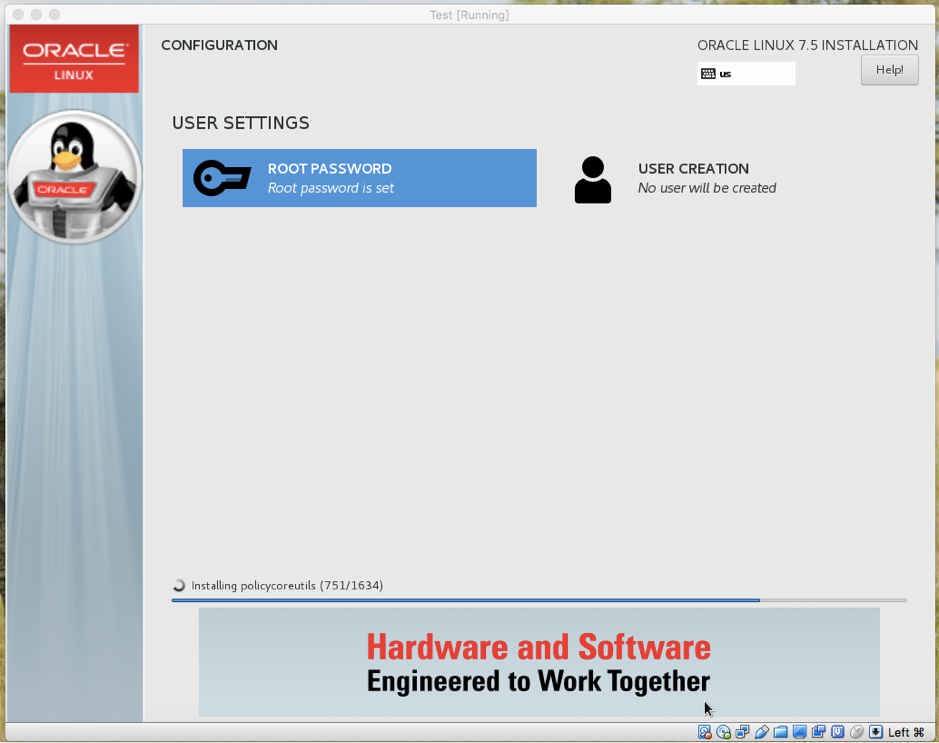Select the key icon on Root Password
The image size is (939, 743).
222,178
